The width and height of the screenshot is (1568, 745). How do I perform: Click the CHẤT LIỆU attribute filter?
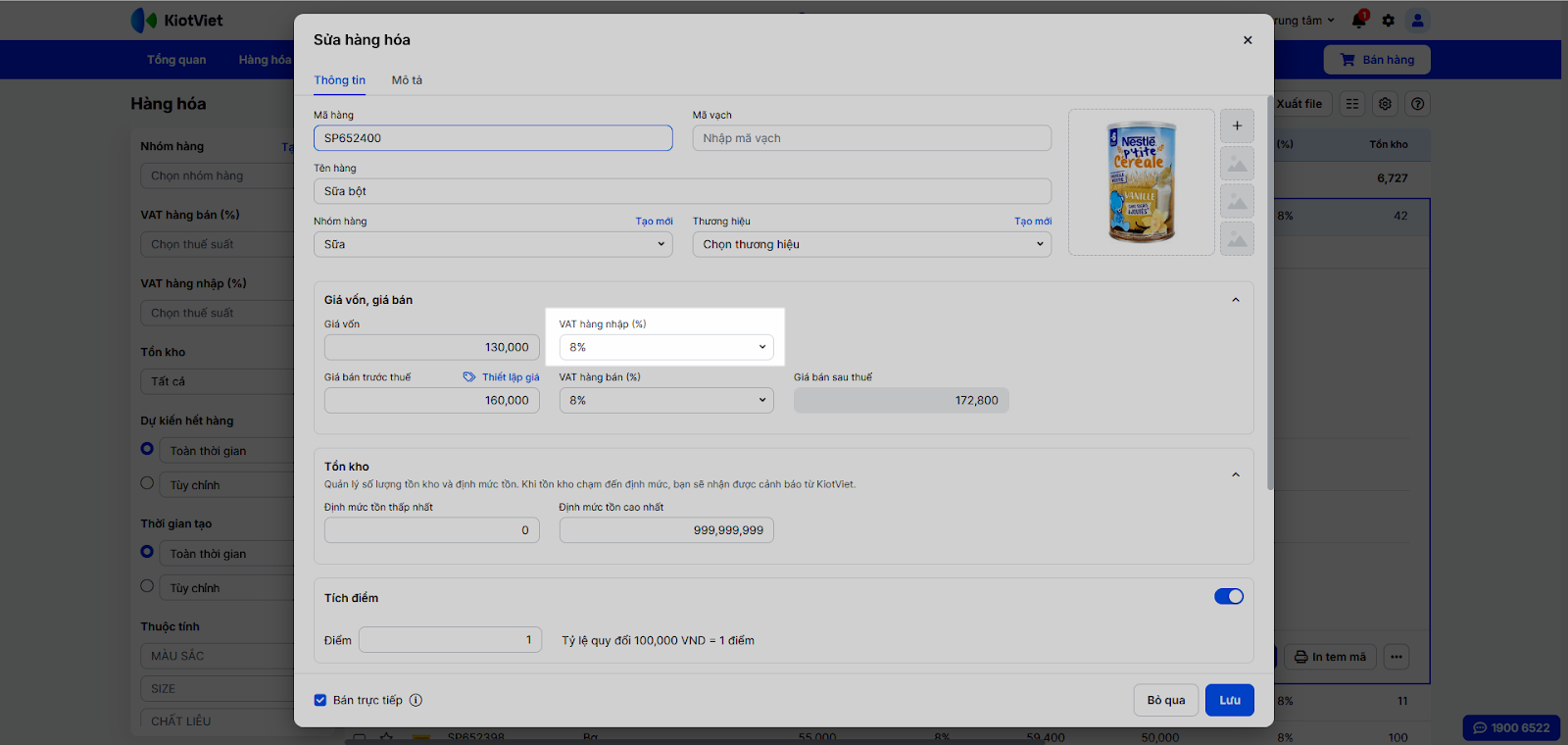pos(218,721)
